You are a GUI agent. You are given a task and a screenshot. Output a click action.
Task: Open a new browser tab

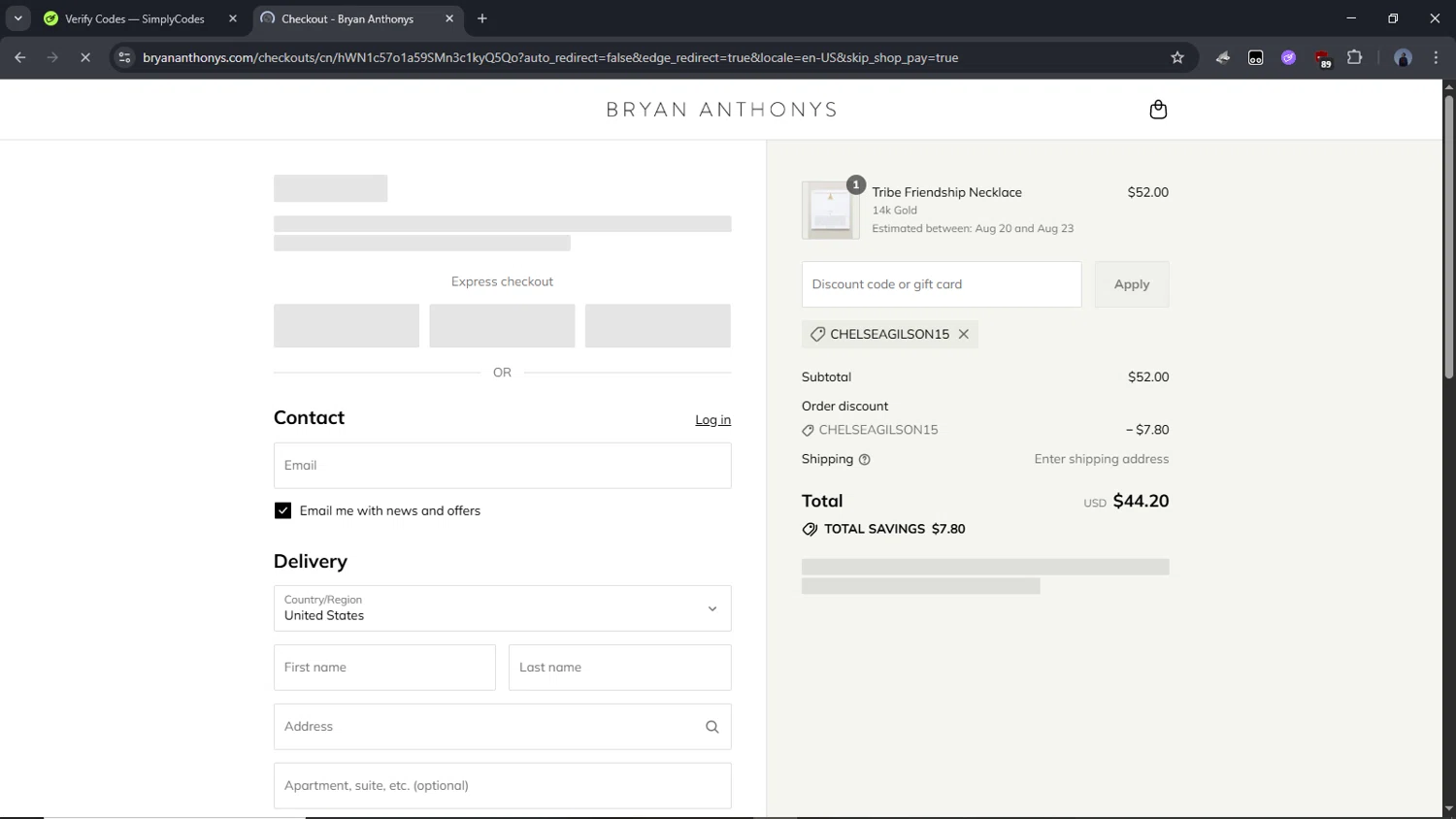(482, 18)
